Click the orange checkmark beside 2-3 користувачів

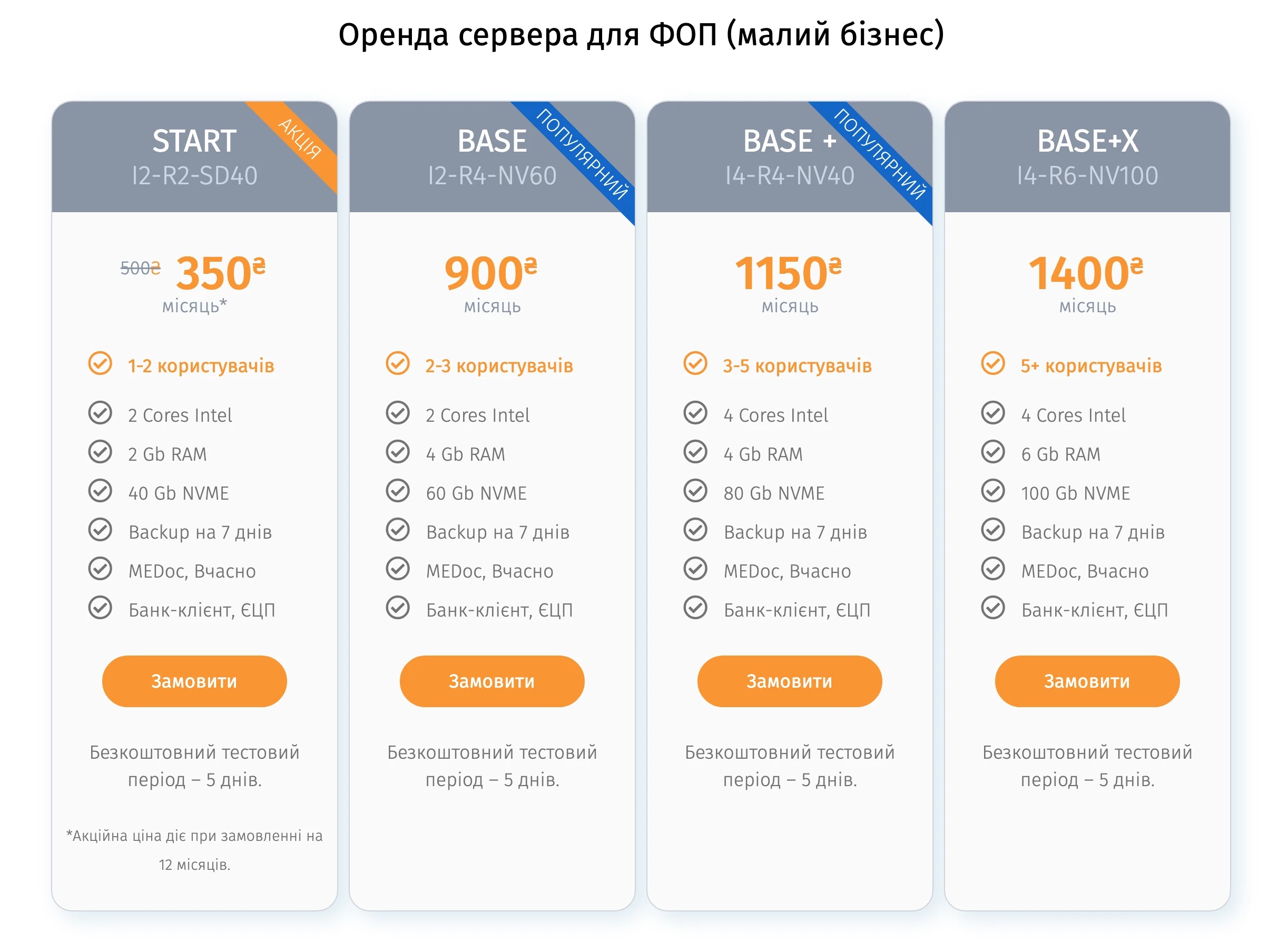pos(397,363)
